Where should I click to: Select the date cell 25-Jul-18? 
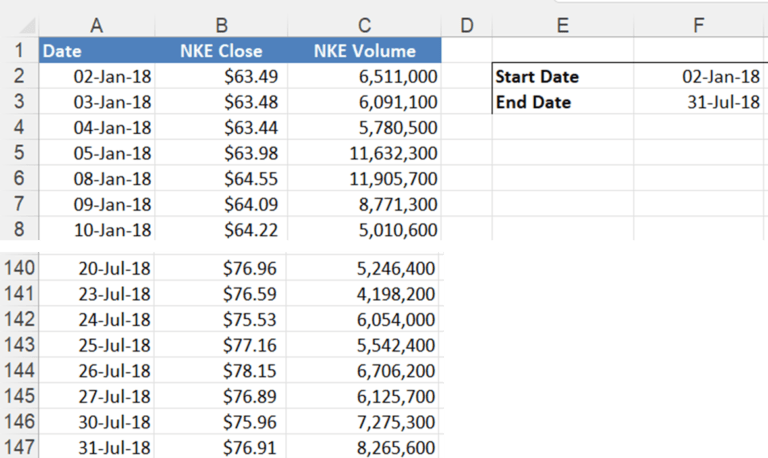[x=97, y=345]
